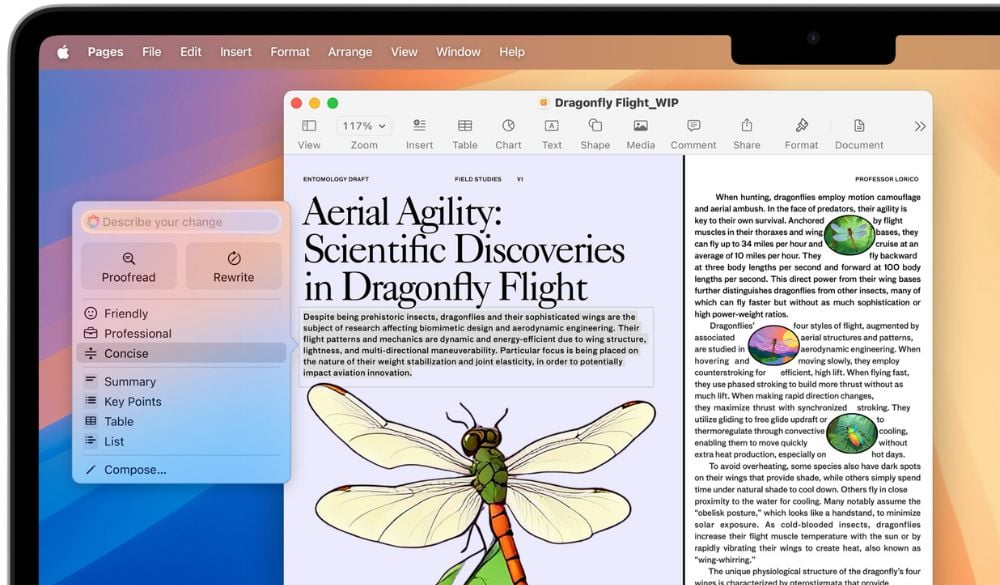
Task: Select the List option
Action: (x=181, y=441)
